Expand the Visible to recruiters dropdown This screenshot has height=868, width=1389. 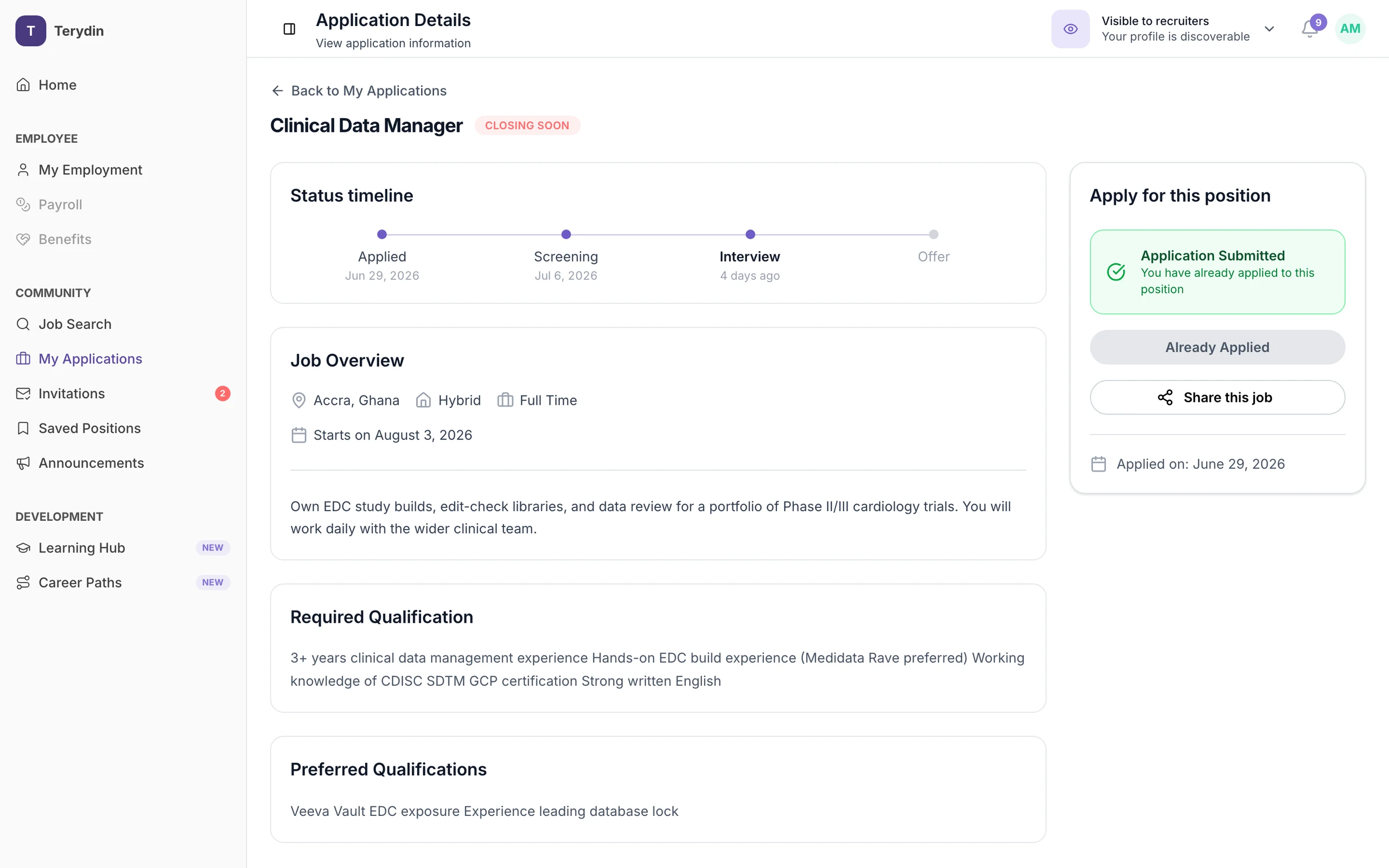1269,29
